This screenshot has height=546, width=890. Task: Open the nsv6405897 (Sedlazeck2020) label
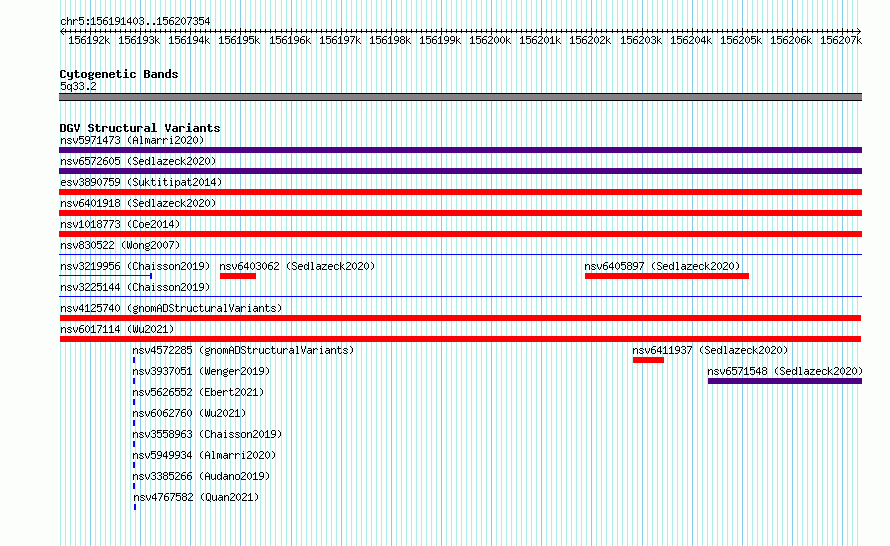[662, 266]
